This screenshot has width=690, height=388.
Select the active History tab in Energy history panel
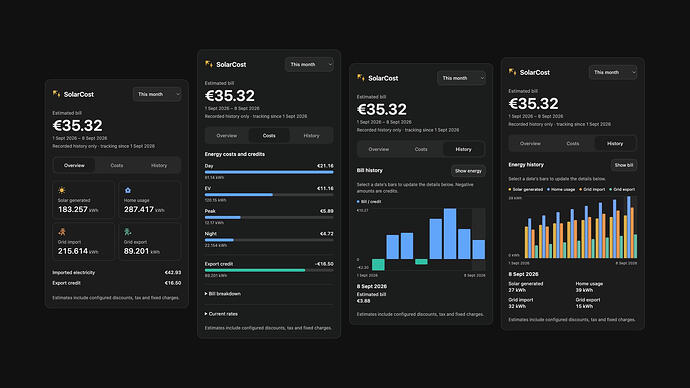[615, 143]
